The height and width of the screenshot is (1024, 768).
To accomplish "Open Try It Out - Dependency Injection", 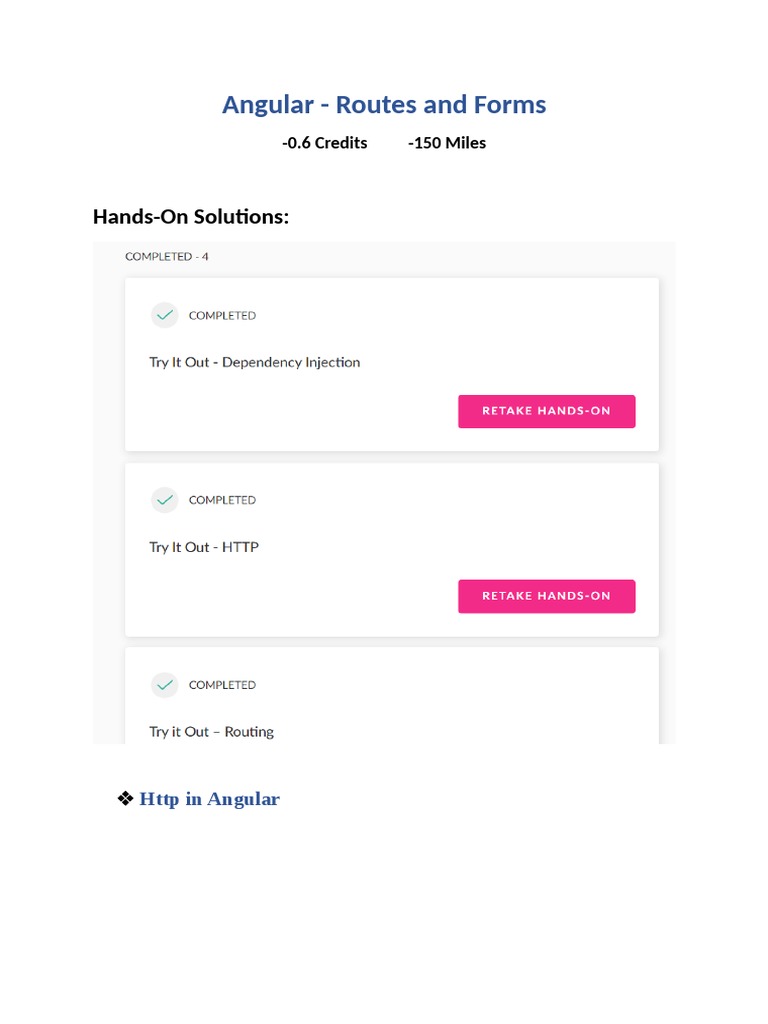I will tap(255, 362).
